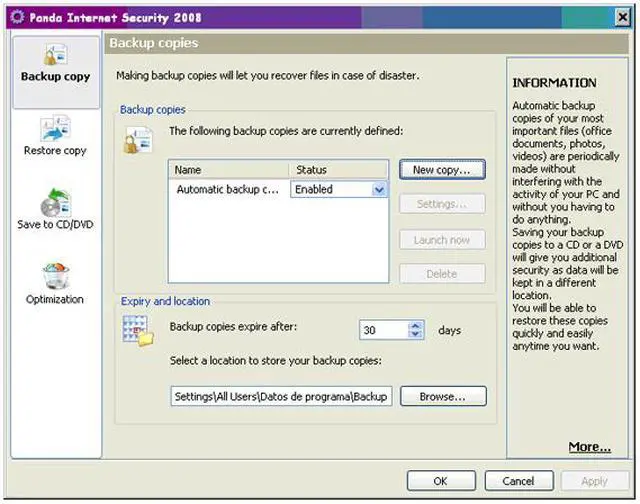
Task: Open the Optimization recycle bin icon
Action: [55, 276]
